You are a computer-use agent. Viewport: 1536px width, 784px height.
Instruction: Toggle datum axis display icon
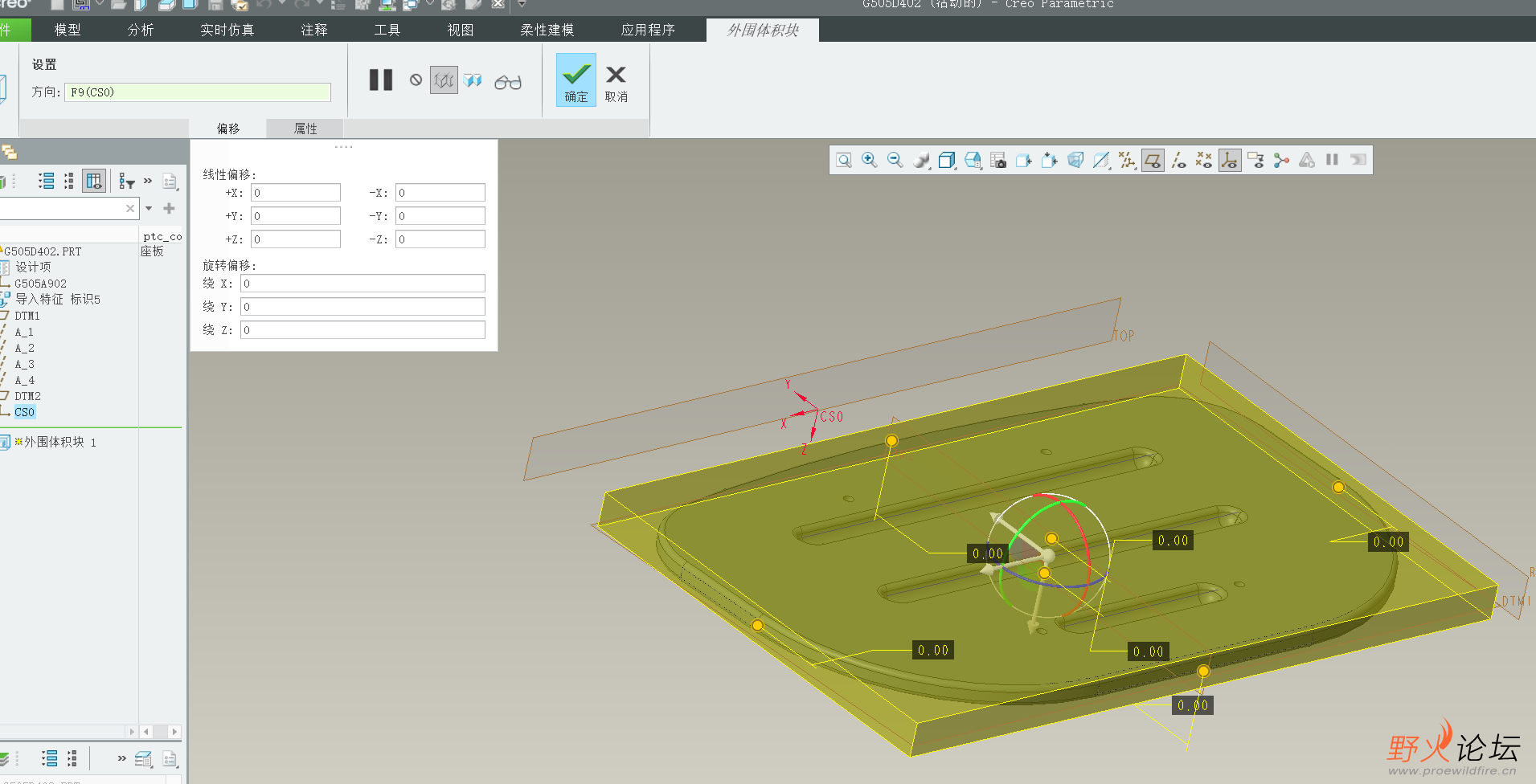[x=1178, y=161]
